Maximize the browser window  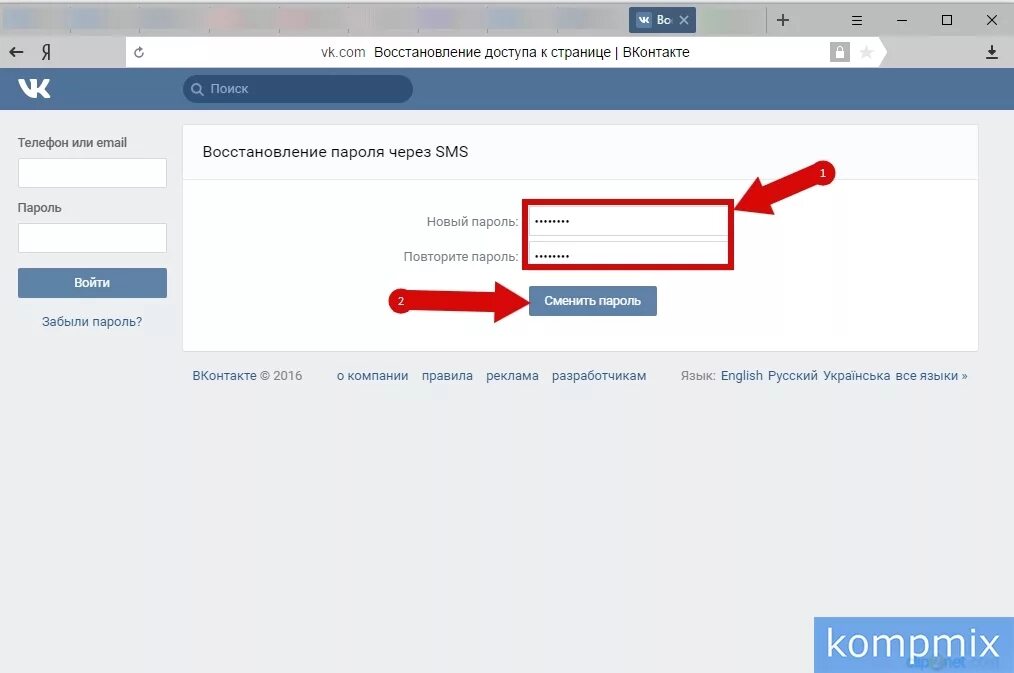point(947,20)
